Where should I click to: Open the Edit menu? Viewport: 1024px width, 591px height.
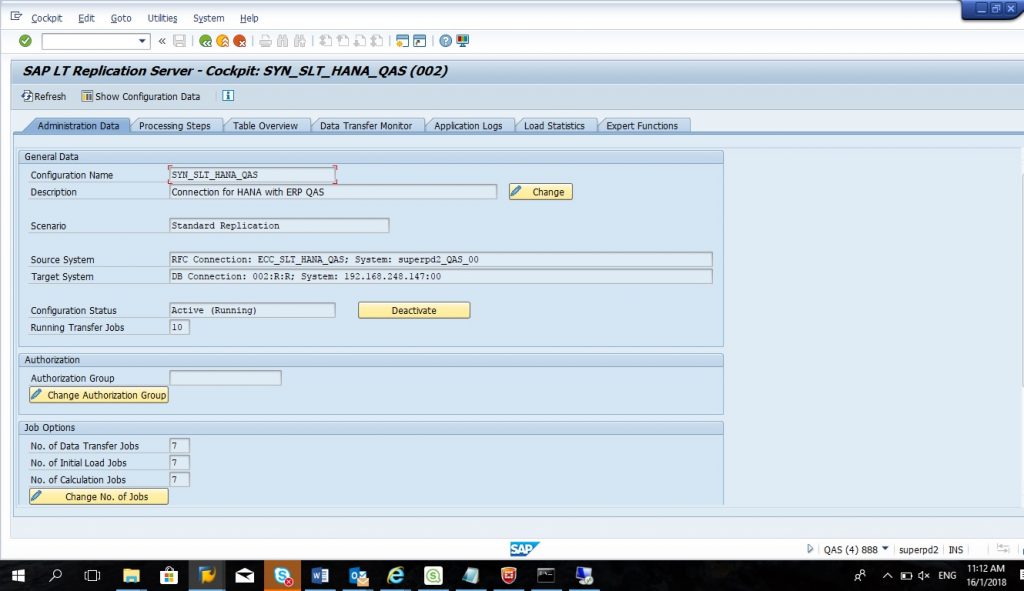(x=86, y=18)
